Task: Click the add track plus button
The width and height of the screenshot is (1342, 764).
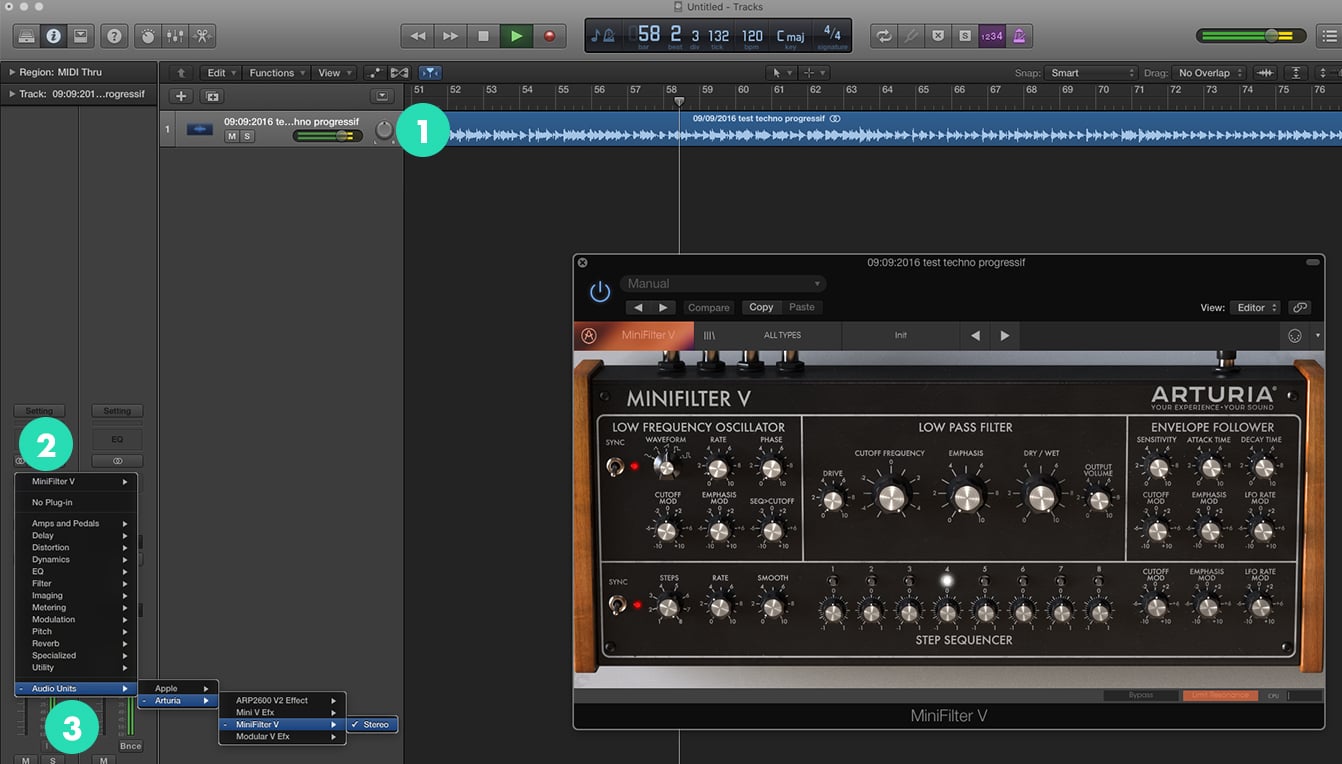Action: pyautogui.click(x=181, y=96)
